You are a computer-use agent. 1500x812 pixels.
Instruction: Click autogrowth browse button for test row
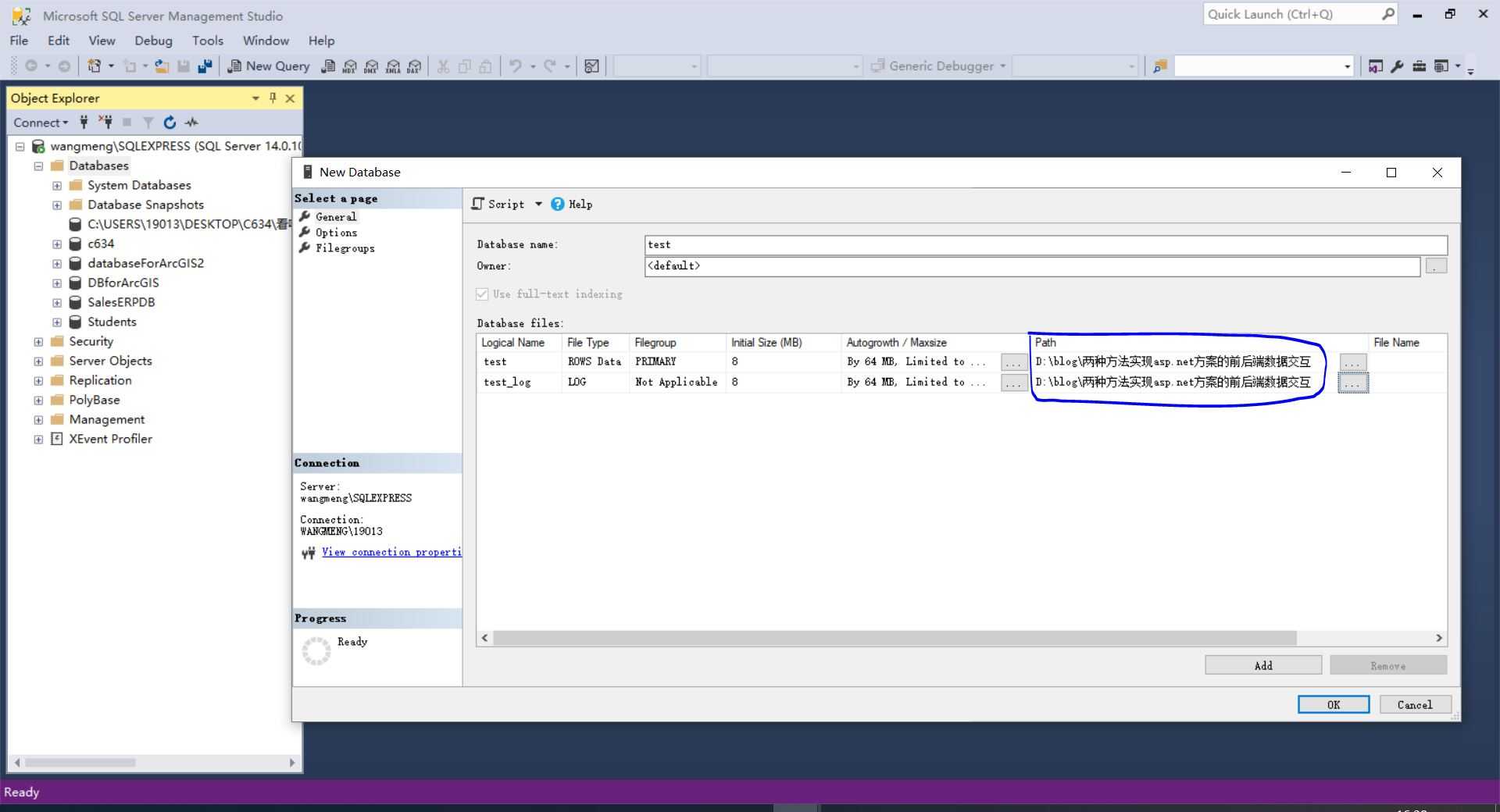(1014, 362)
